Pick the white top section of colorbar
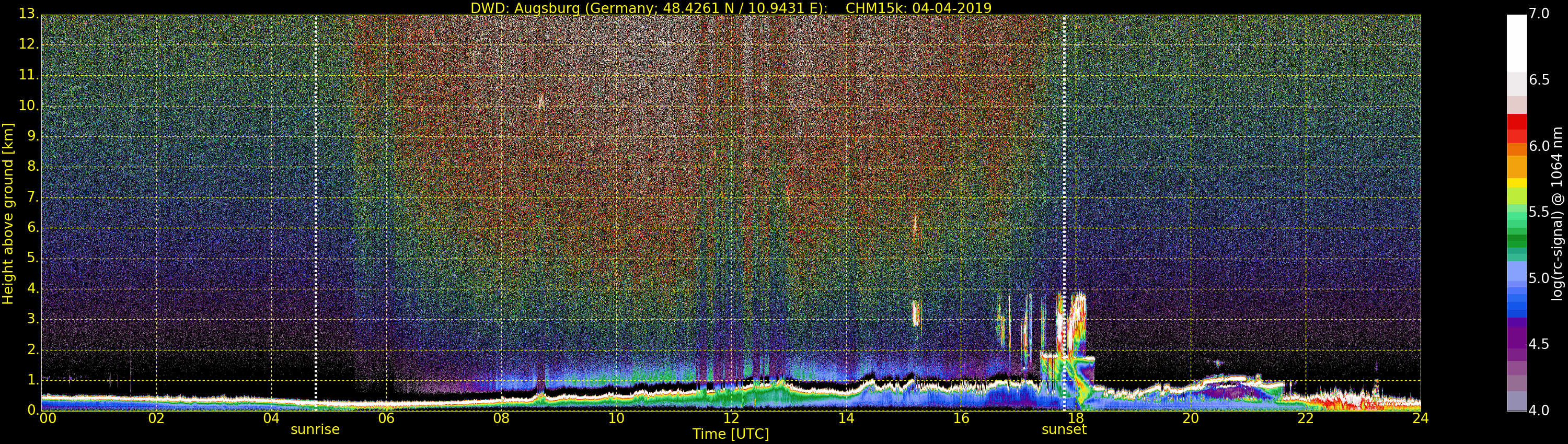The height and width of the screenshot is (444, 1568). pos(1516,43)
